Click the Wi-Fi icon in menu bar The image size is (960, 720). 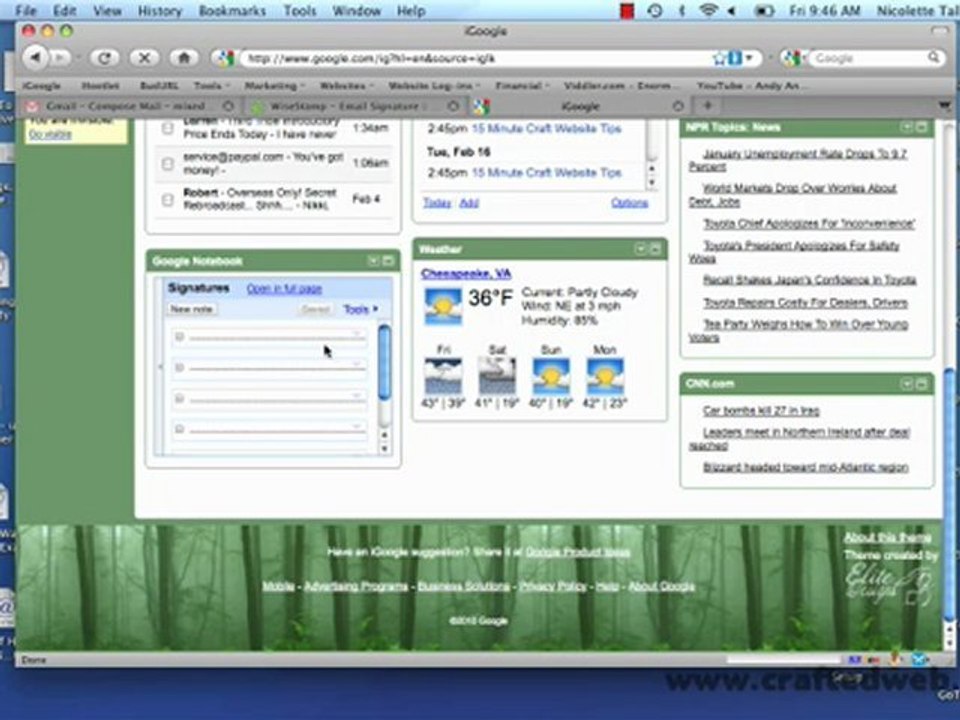click(x=708, y=10)
